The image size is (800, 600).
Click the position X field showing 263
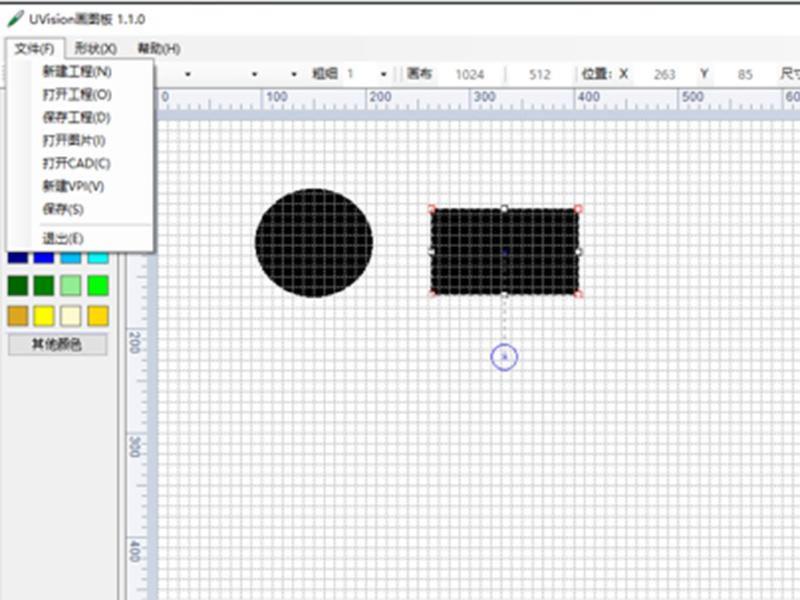coord(664,74)
